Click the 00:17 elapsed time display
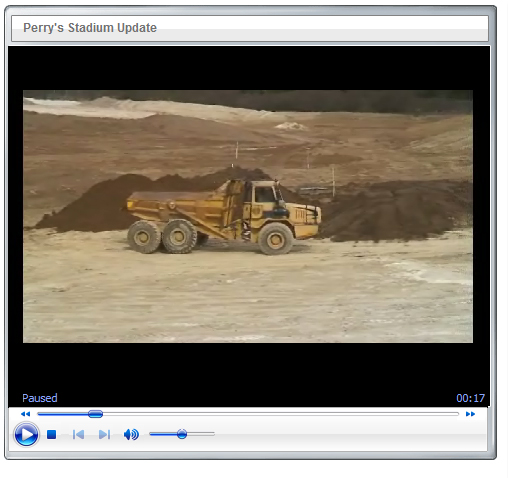The image size is (508, 478). 470,398
